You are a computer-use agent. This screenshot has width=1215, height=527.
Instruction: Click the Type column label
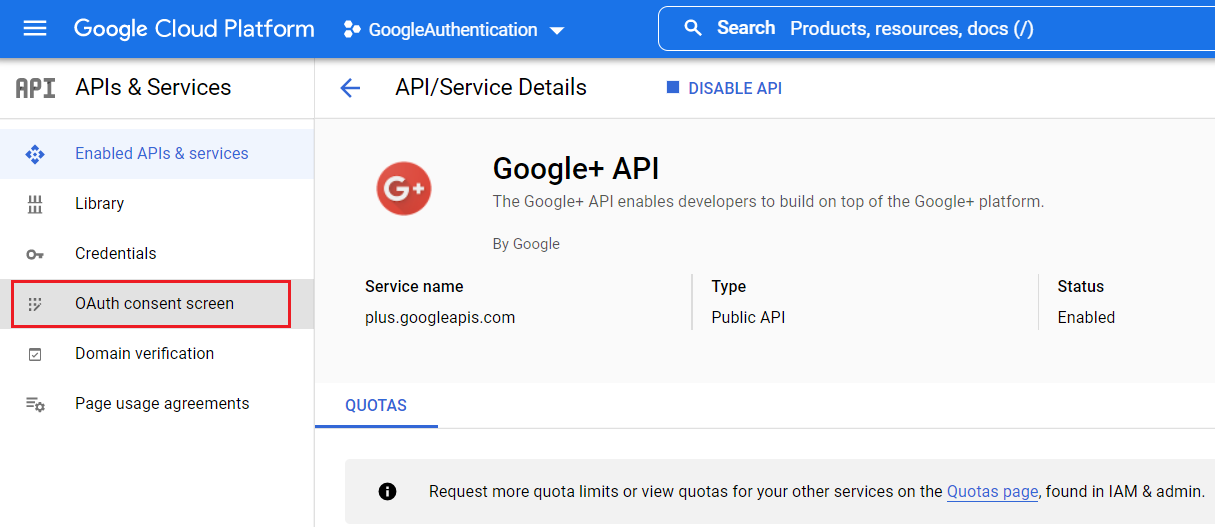tap(729, 286)
